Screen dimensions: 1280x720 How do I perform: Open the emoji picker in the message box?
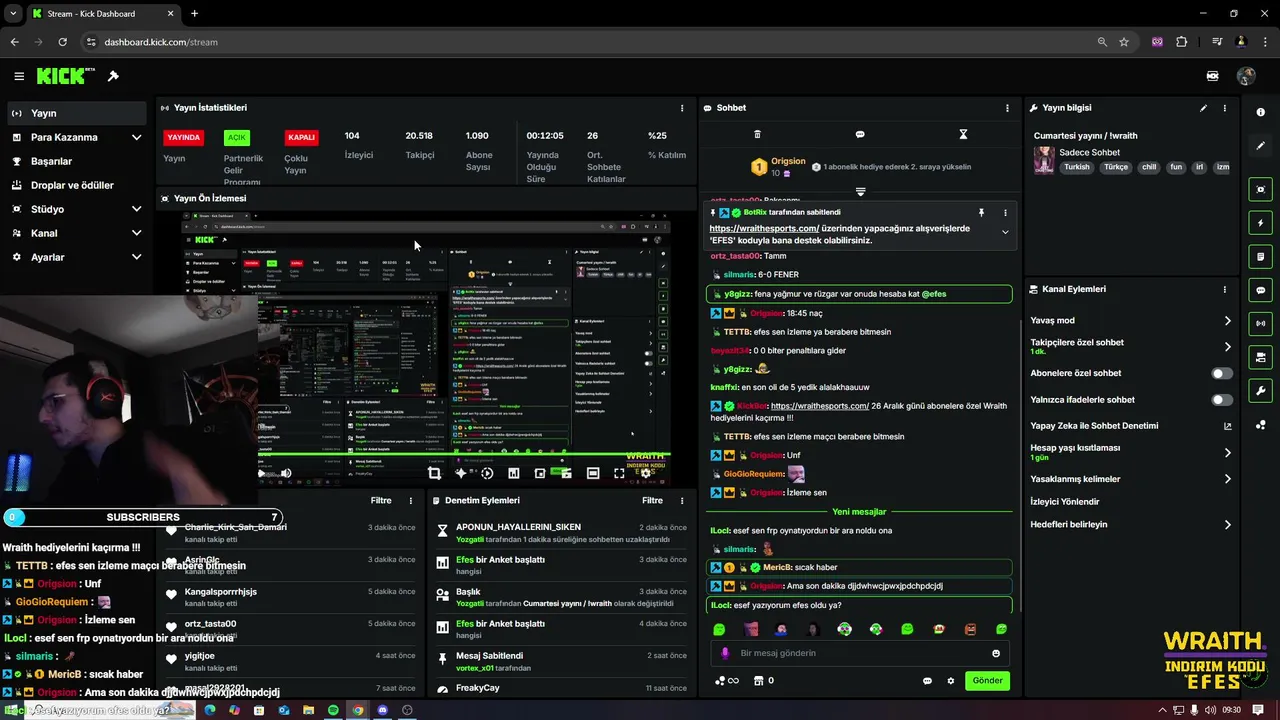point(996,653)
